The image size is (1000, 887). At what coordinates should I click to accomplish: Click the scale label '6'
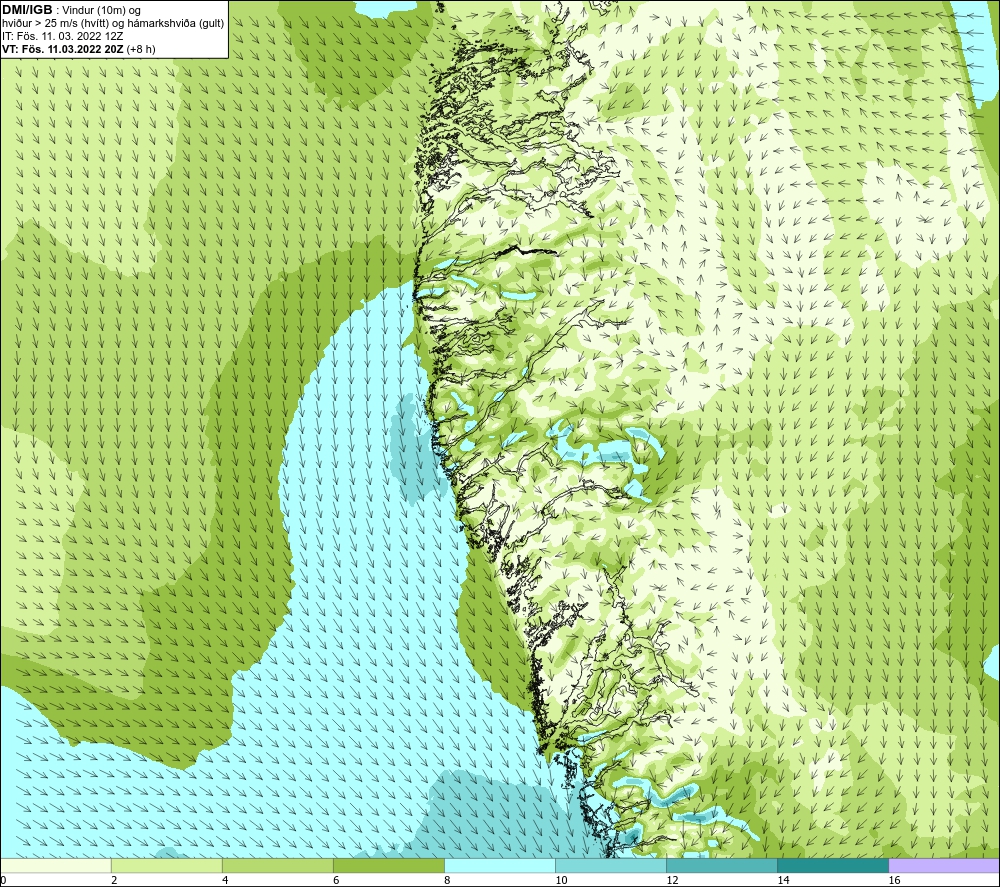pos(336,881)
